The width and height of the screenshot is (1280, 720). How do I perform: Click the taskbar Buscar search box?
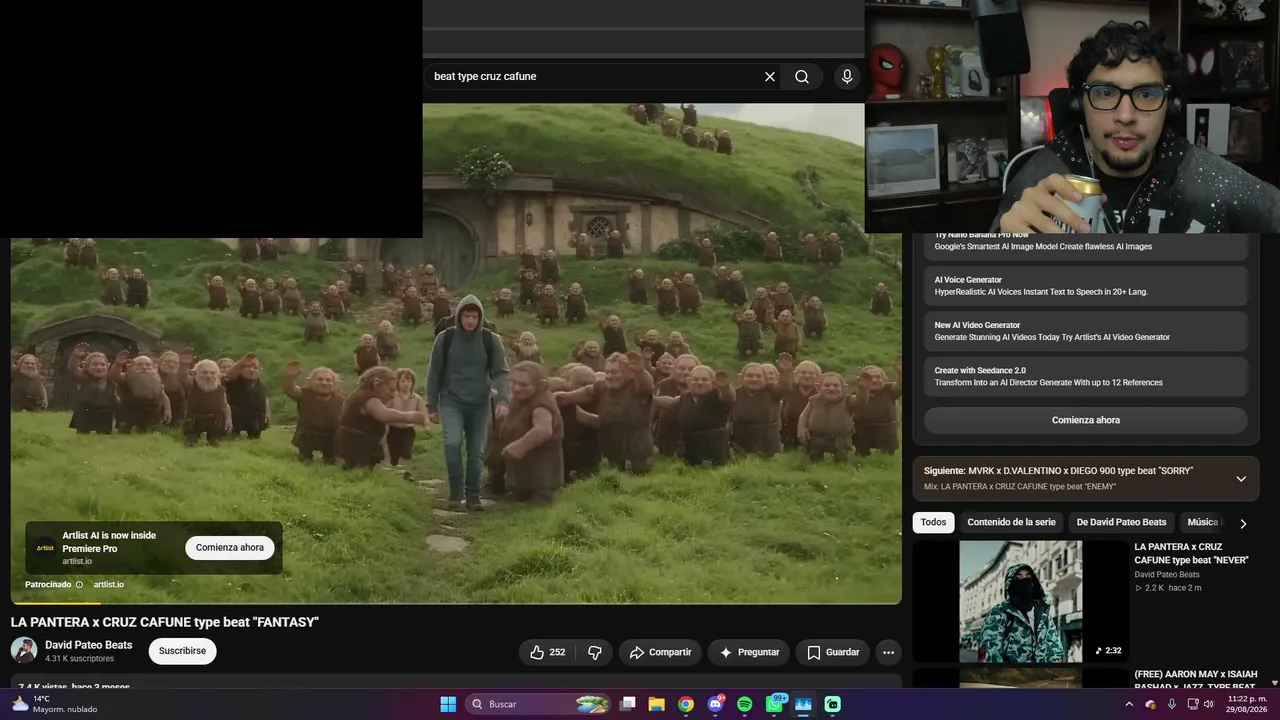pos(539,704)
